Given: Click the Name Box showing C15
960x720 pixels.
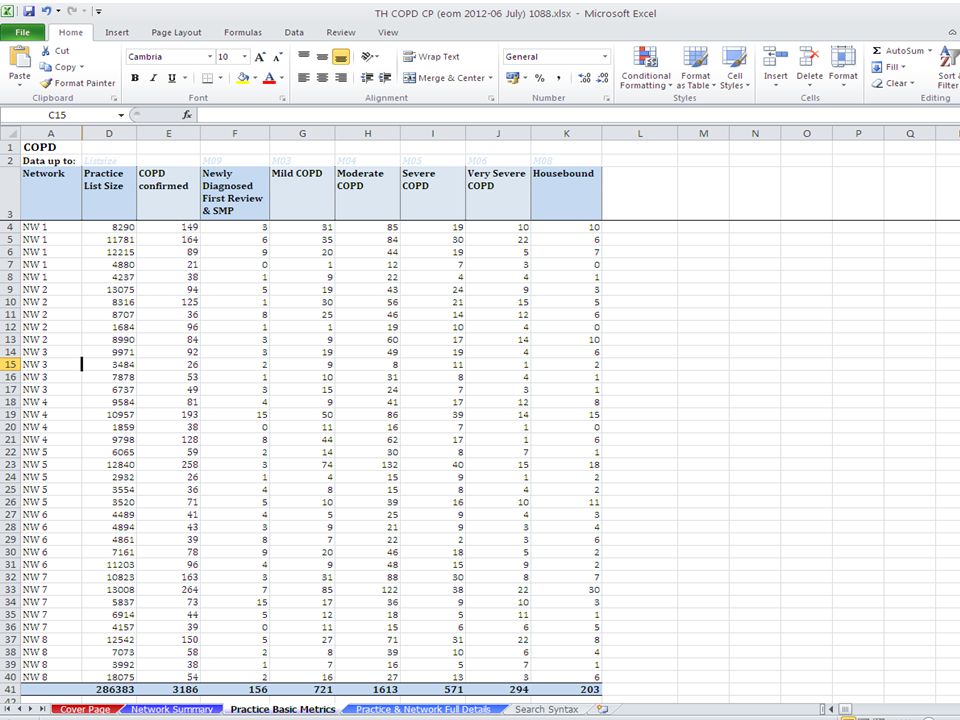Looking at the screenshot, I should [x=58, y=115].
